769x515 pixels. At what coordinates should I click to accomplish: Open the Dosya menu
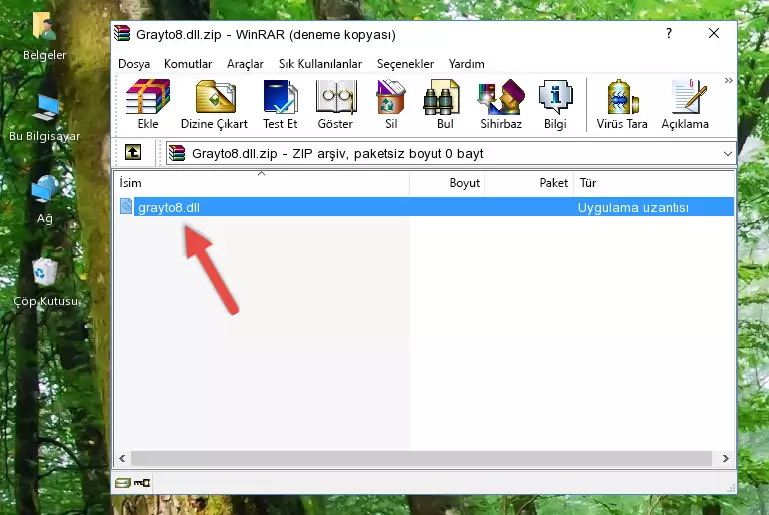(x=134, y=64)
